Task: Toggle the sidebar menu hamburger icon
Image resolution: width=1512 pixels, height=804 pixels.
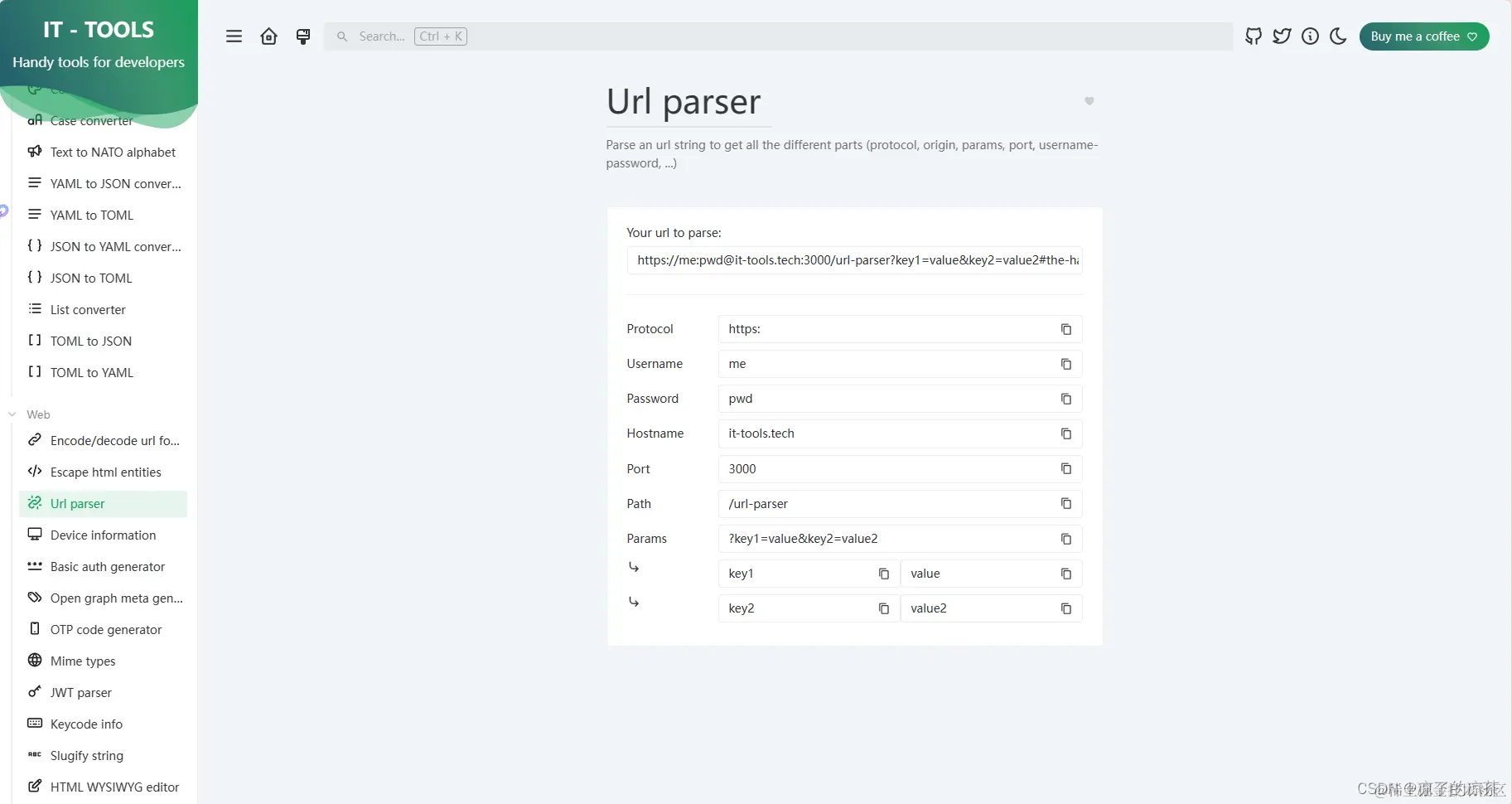Action: (x=234, y=36)
